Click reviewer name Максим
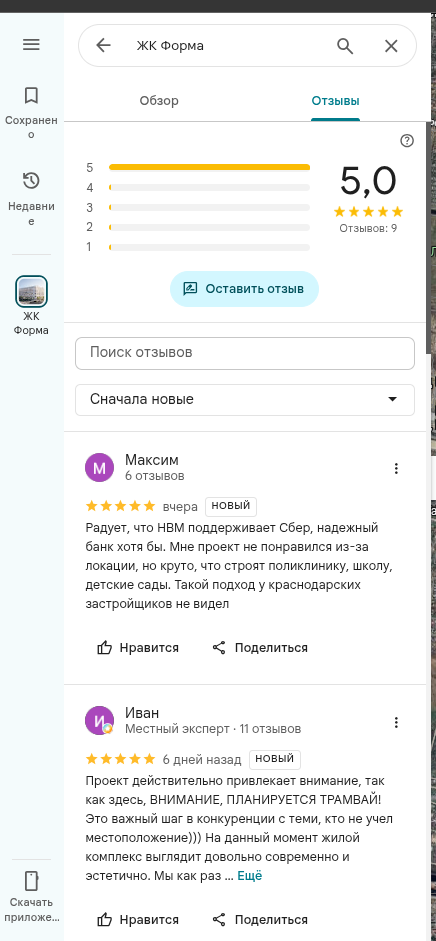Viewport: 436px width, 941px height. click(152, 460)
